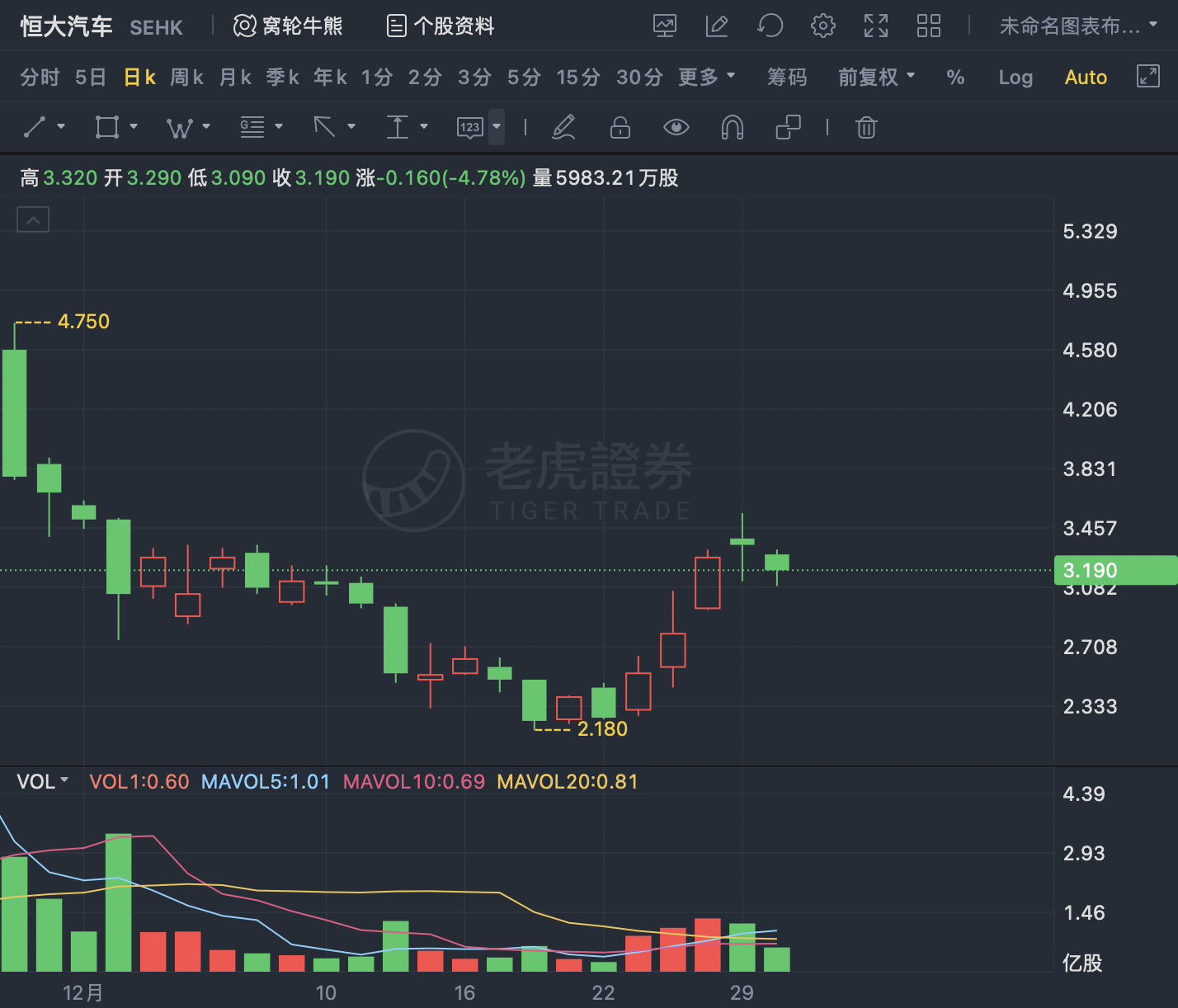This screenshot has width=1178, height=1008.
Task: Open the 前复权 adjustment dropdown
Action: click(877, 78)
